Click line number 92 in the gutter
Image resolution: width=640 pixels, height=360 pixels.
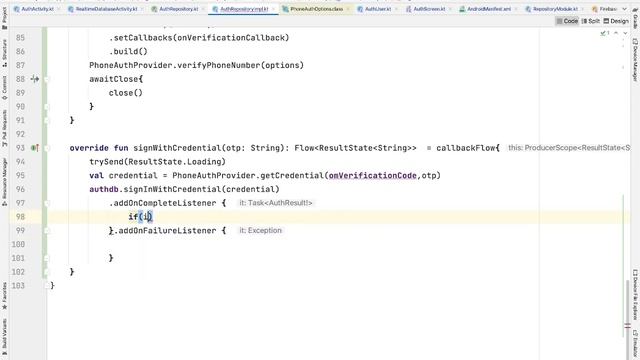pos(20,134)
